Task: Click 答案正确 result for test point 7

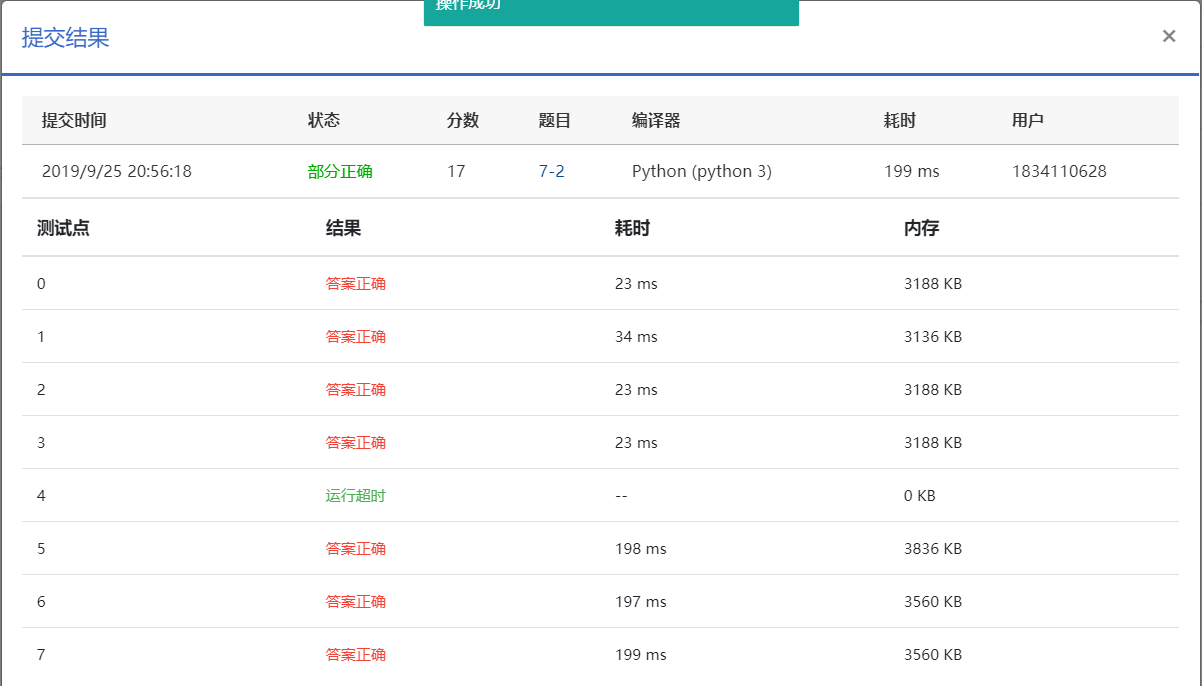Action: tap(356, 654)
